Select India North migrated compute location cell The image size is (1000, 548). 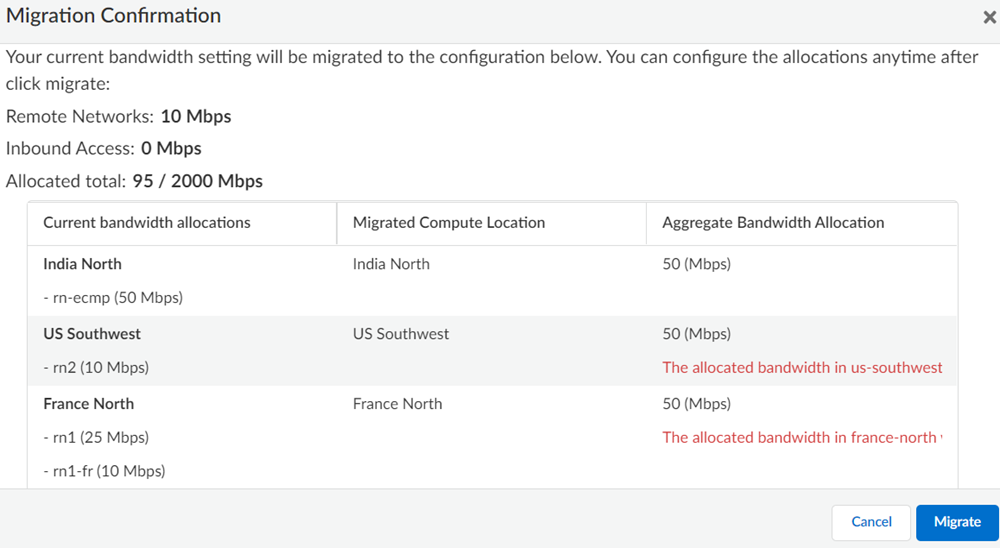391,264
